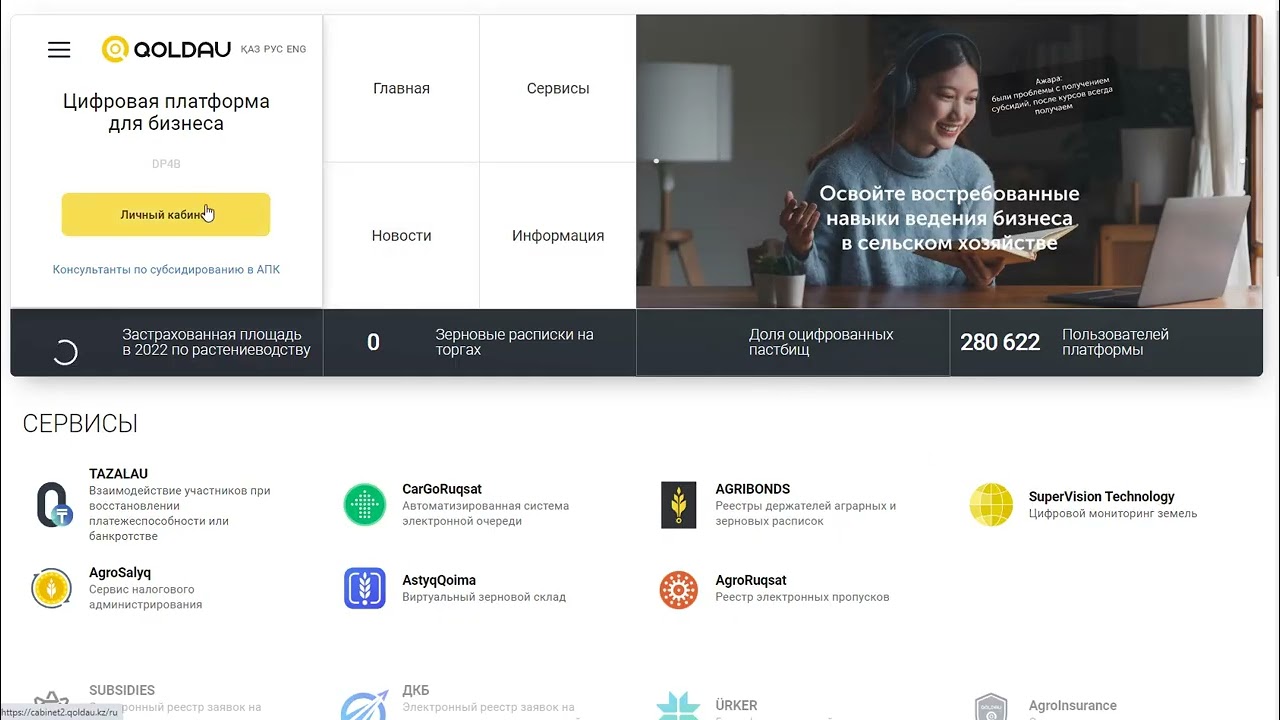This screenshot has height=720, width=1280.
Task: Open Консультанты по субсидированию в АПК link
Action: tap(166, 270)
